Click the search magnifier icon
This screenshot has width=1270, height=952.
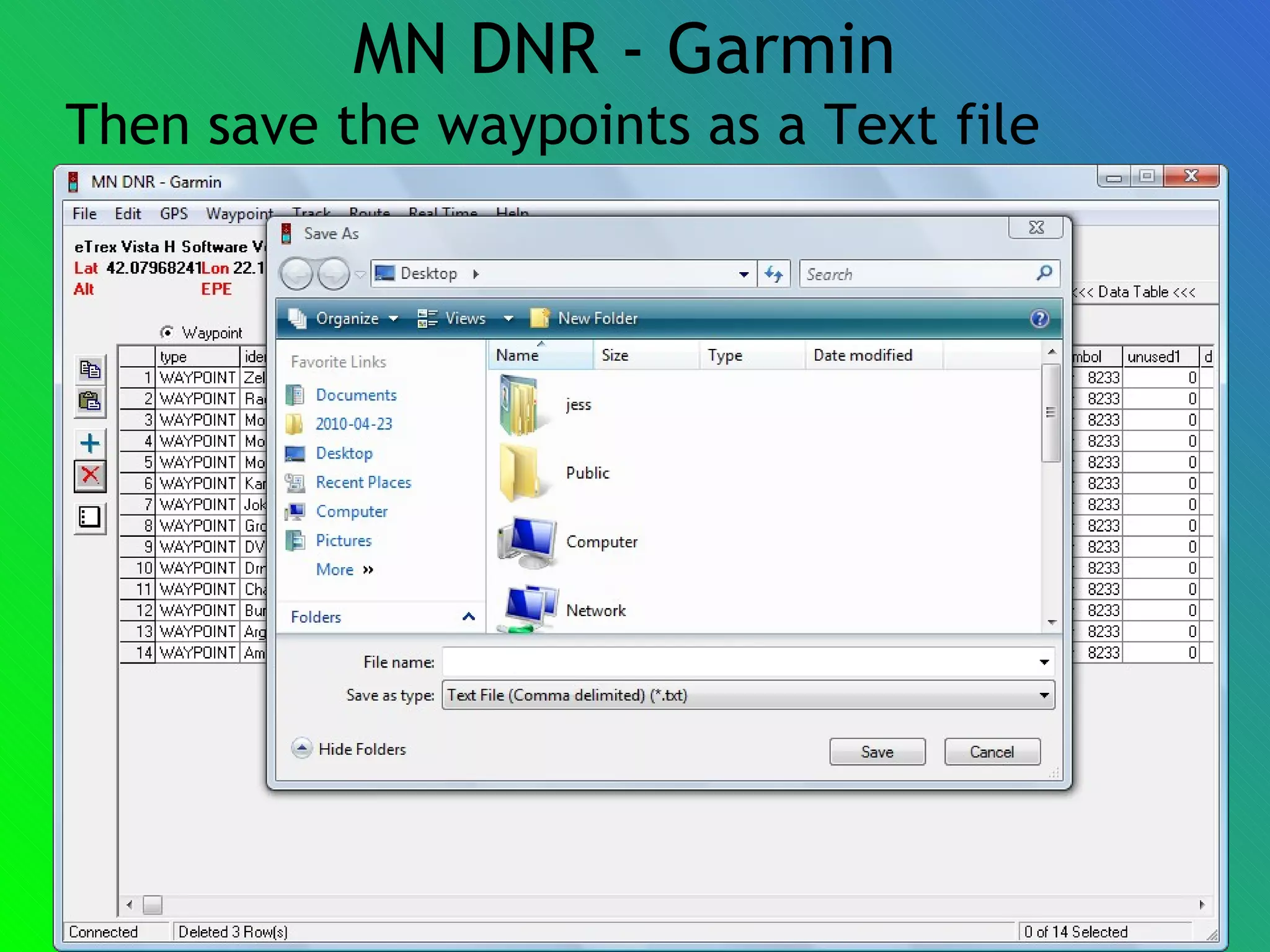(1044, 273)
